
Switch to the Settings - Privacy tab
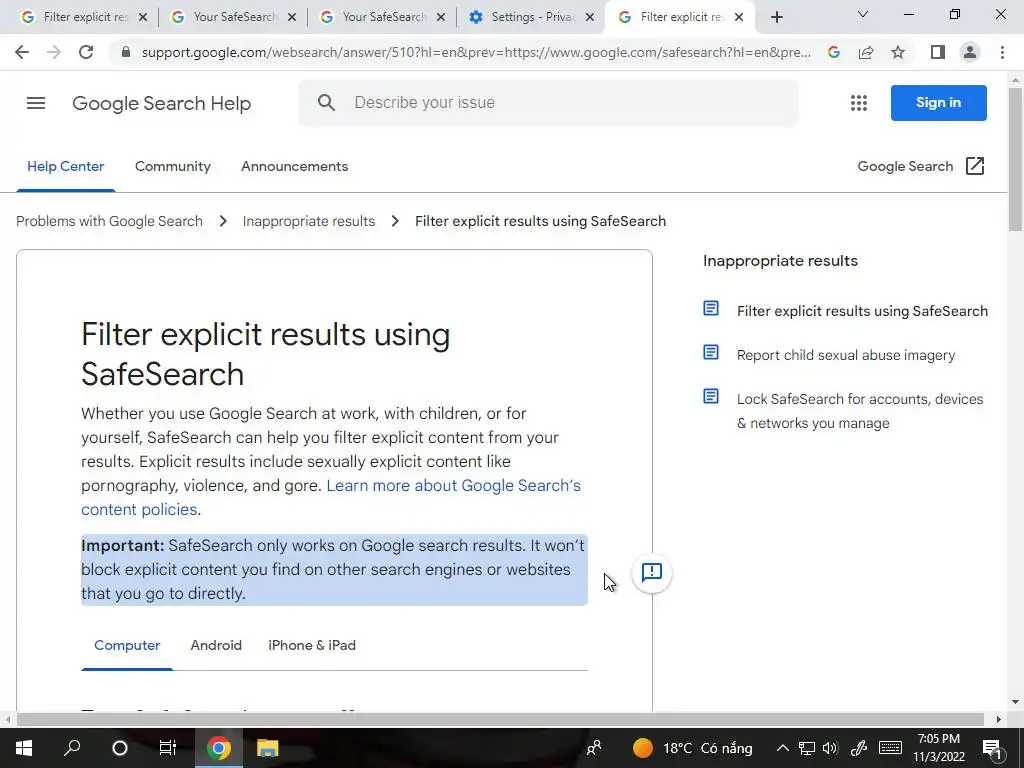tap(530, 18)
